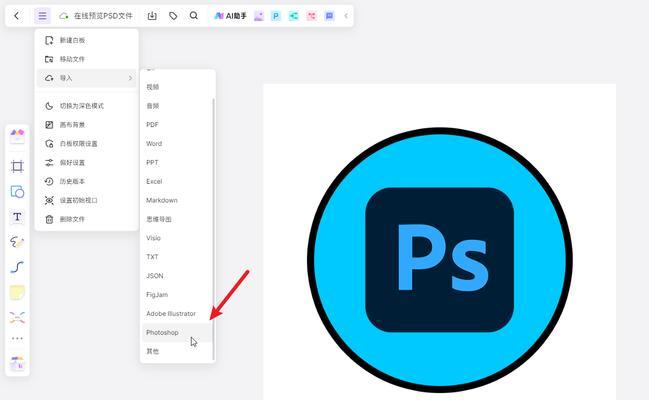Viewport: 649px width, 400px height.
Task: Click the AI image generation icon
Action: (259, 16)
